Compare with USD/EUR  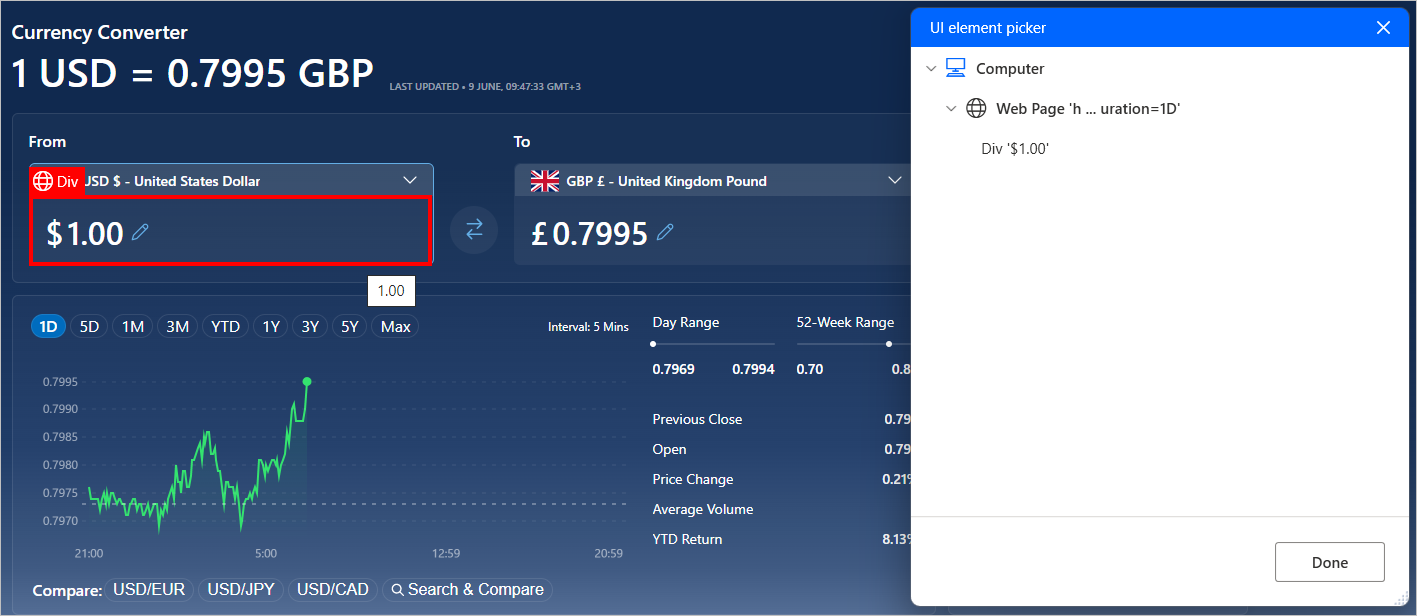click(149, 590)
